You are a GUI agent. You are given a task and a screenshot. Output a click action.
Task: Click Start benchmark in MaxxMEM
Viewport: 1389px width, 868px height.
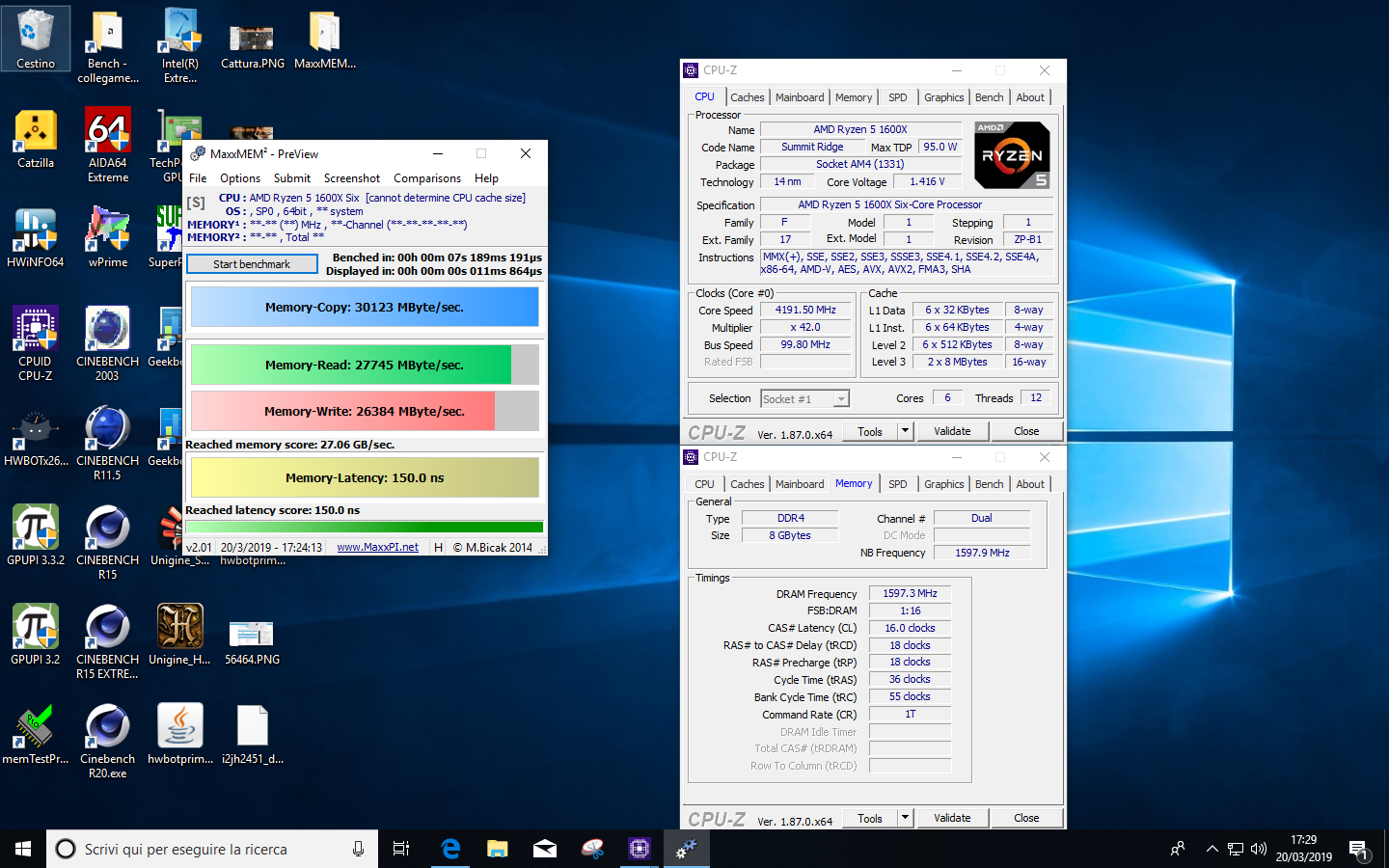252,264
